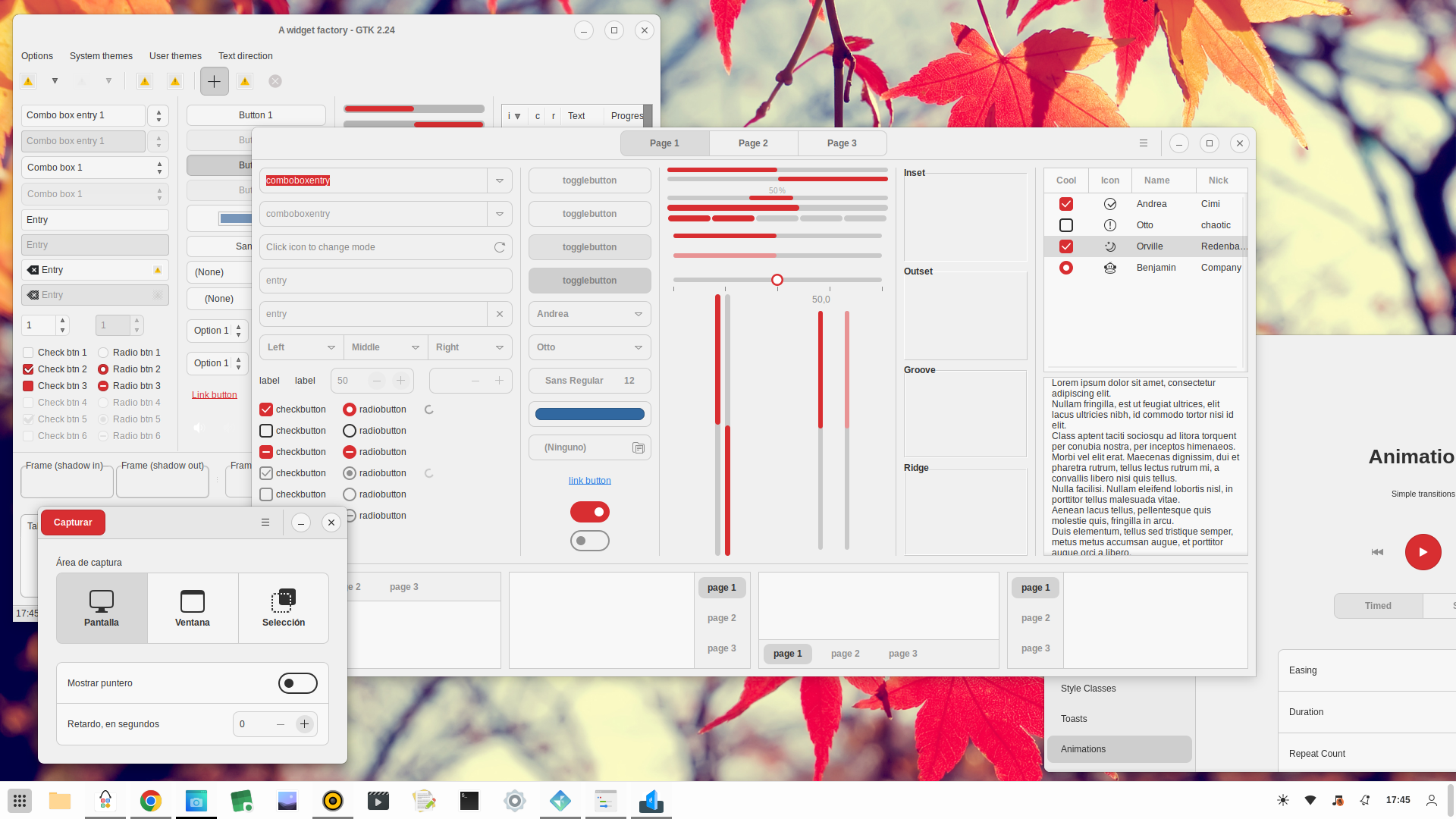Open the hamburger menu in Capturar window

coord(265,522)
